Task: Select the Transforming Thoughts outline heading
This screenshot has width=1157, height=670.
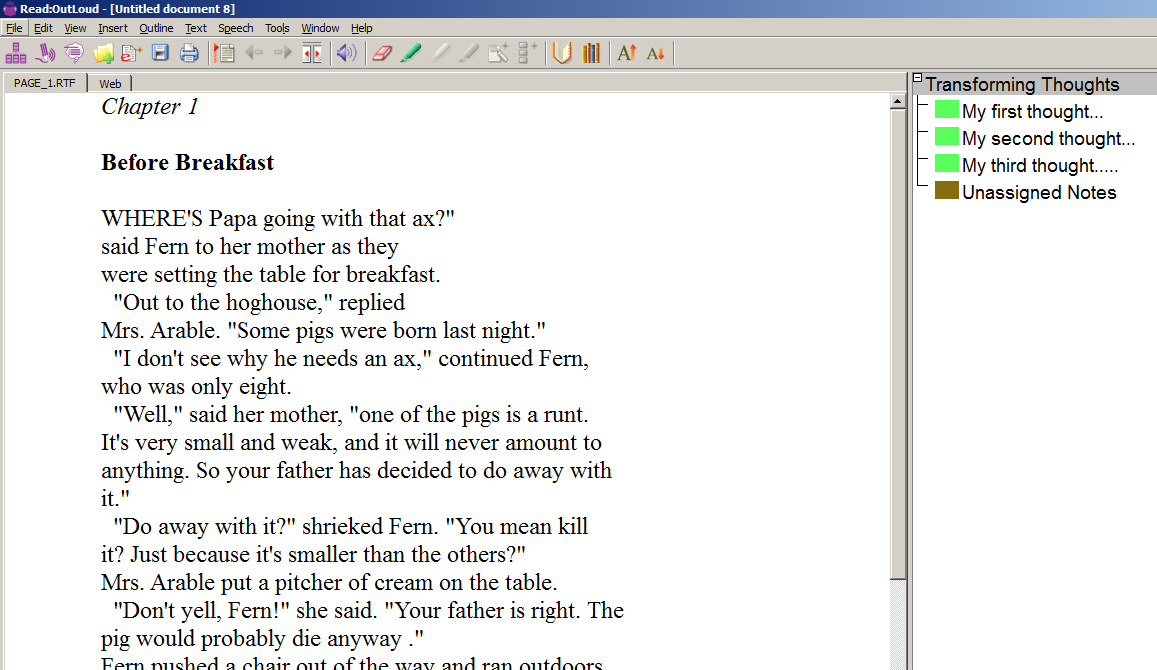Action: 1023,84
